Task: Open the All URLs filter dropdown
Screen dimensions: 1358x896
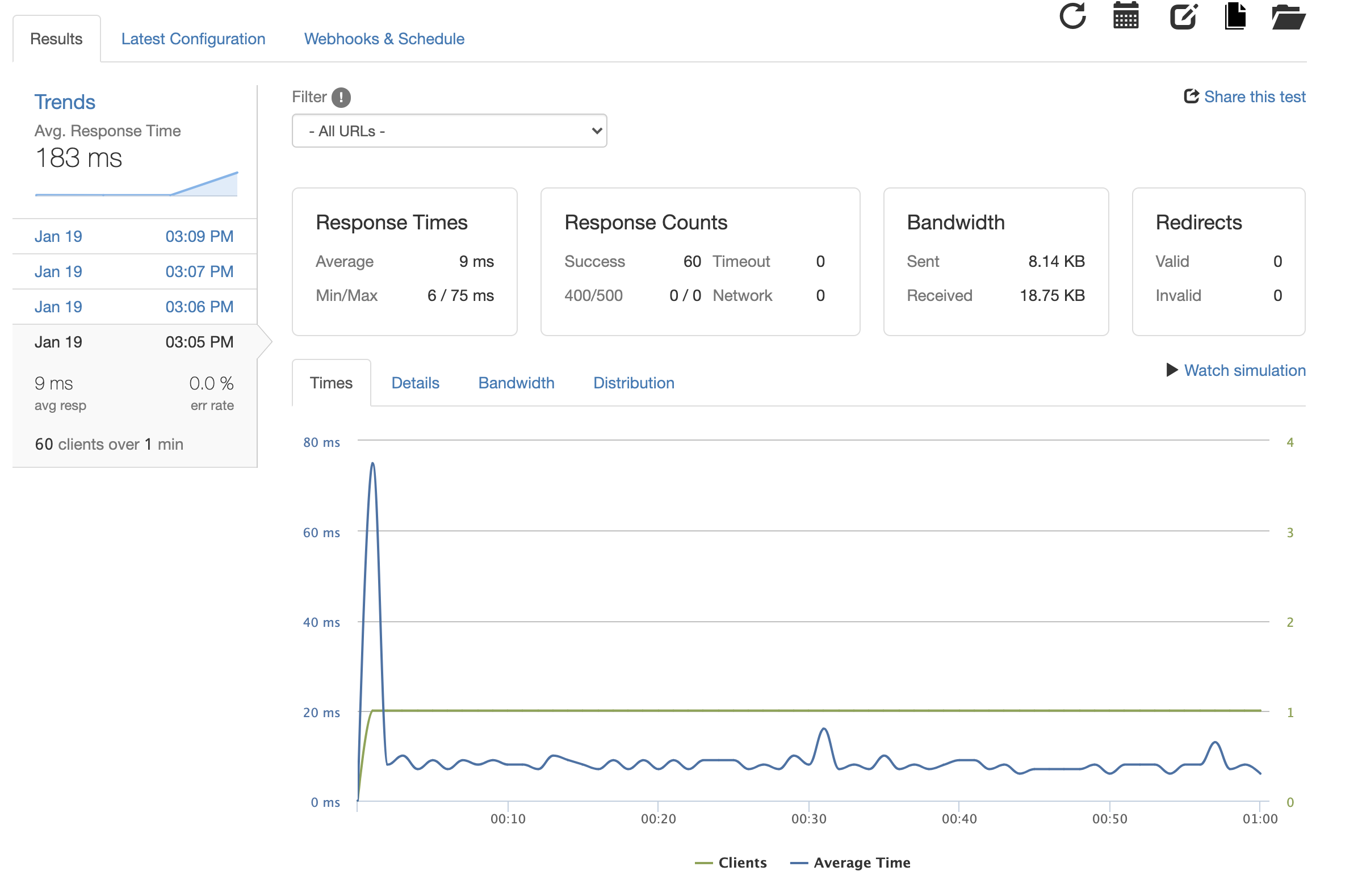Action: (449, 131)
